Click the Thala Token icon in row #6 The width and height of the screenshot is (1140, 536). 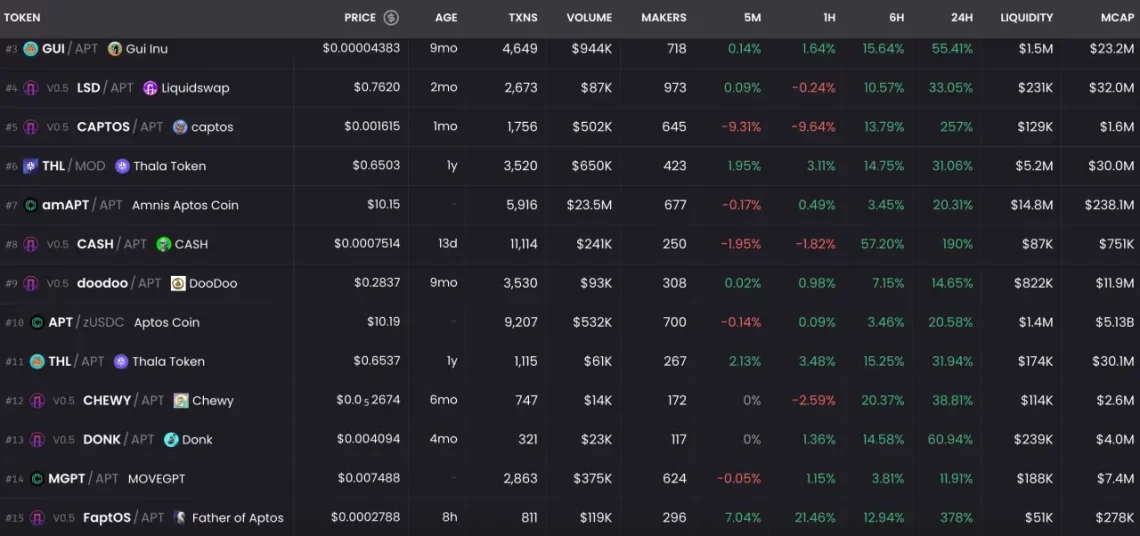click(x=122, y=166)
